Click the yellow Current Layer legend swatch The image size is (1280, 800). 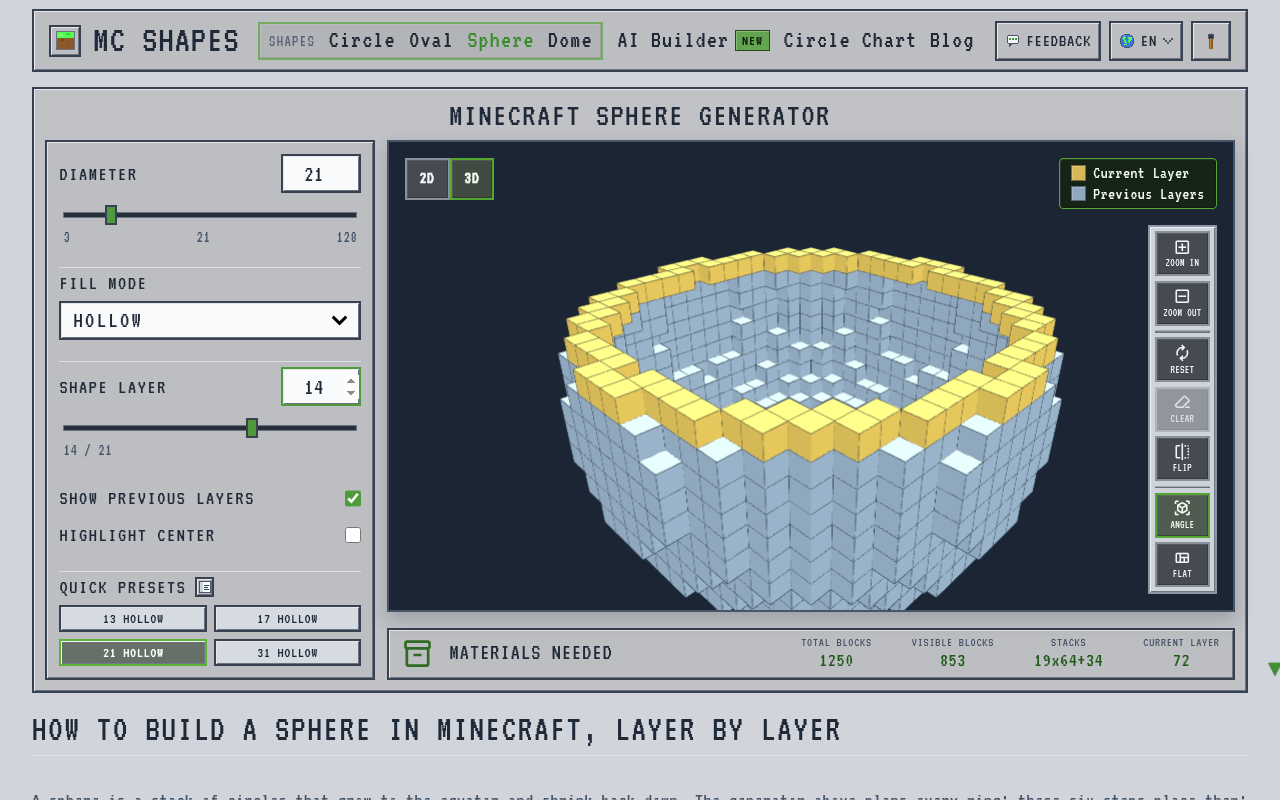pos(1078,173)
